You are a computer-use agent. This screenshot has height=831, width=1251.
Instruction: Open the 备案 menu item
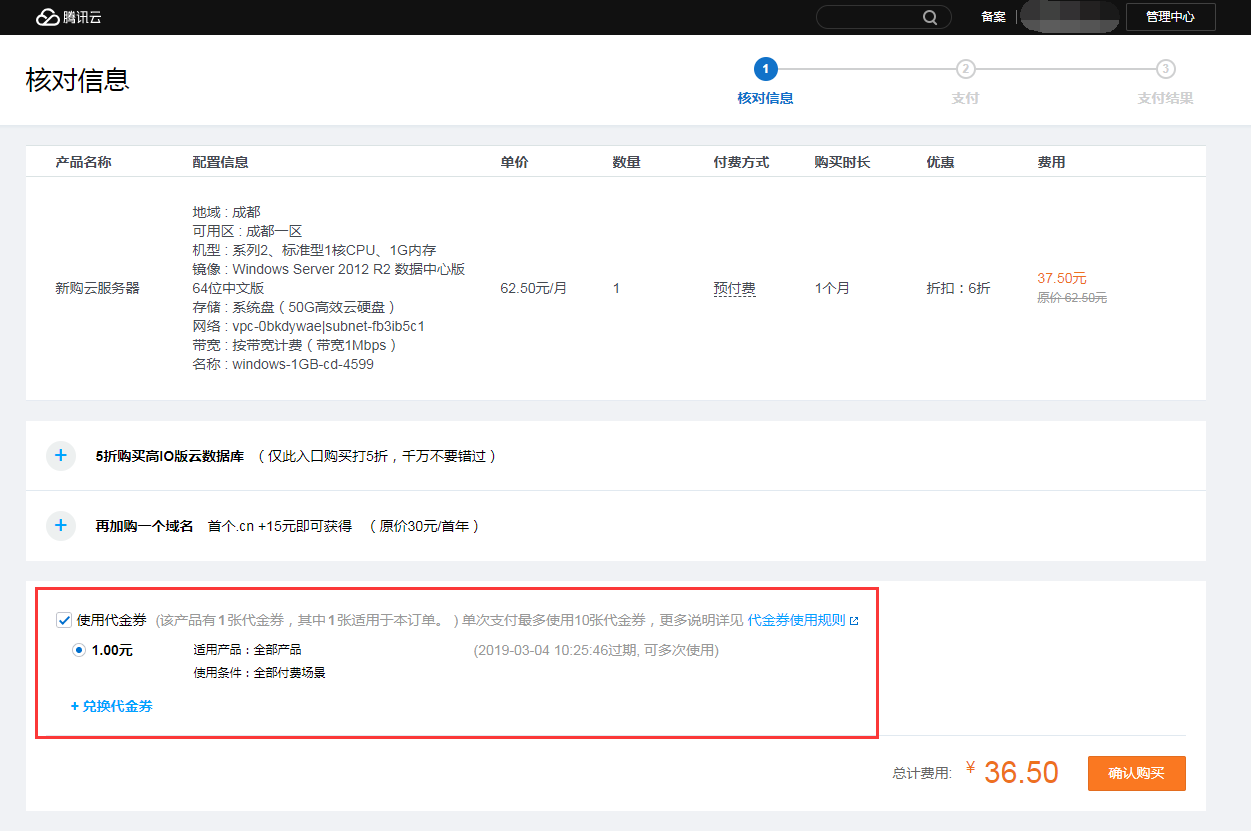(993, 17)
